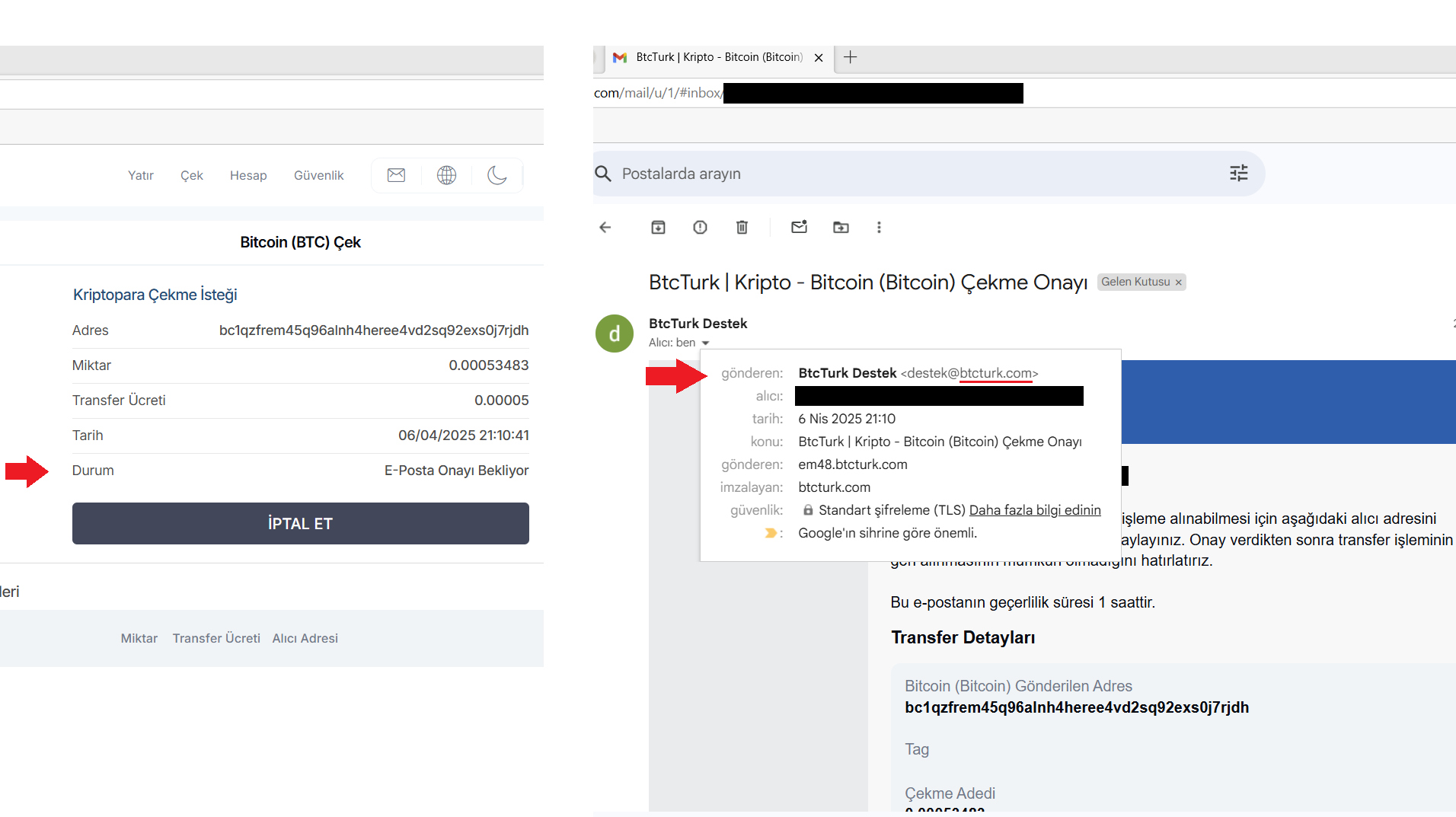Delete the email with trash icon
The width and height of the screenshot is (1456, 817).
(742, 228)
